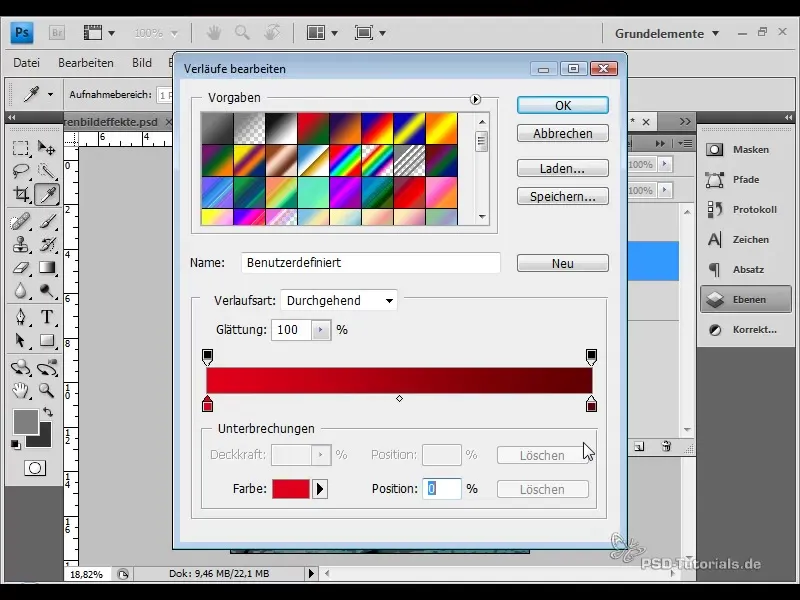The width and height of the screenshot is (800, 600).
Task: Click the foreground color swatch in toolbox
Action: coord(26,422)
